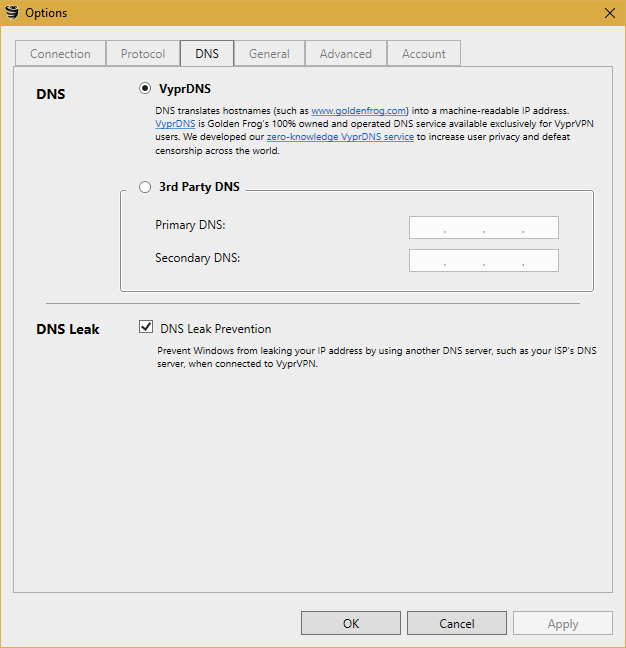Go to the General tab
The image size is (626, 648).
click(269, 53)
